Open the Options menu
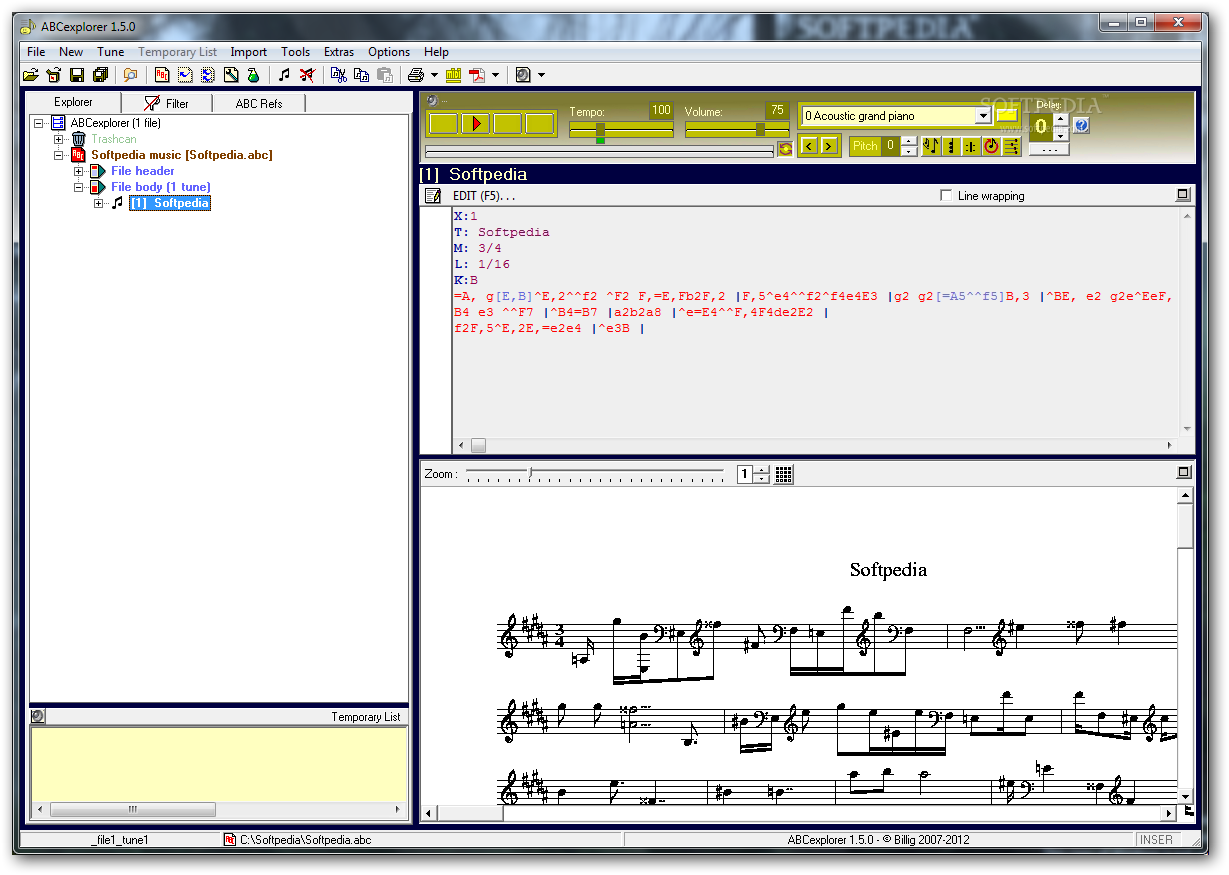This screenshot has height=875, width=1229. pos(389,52)
